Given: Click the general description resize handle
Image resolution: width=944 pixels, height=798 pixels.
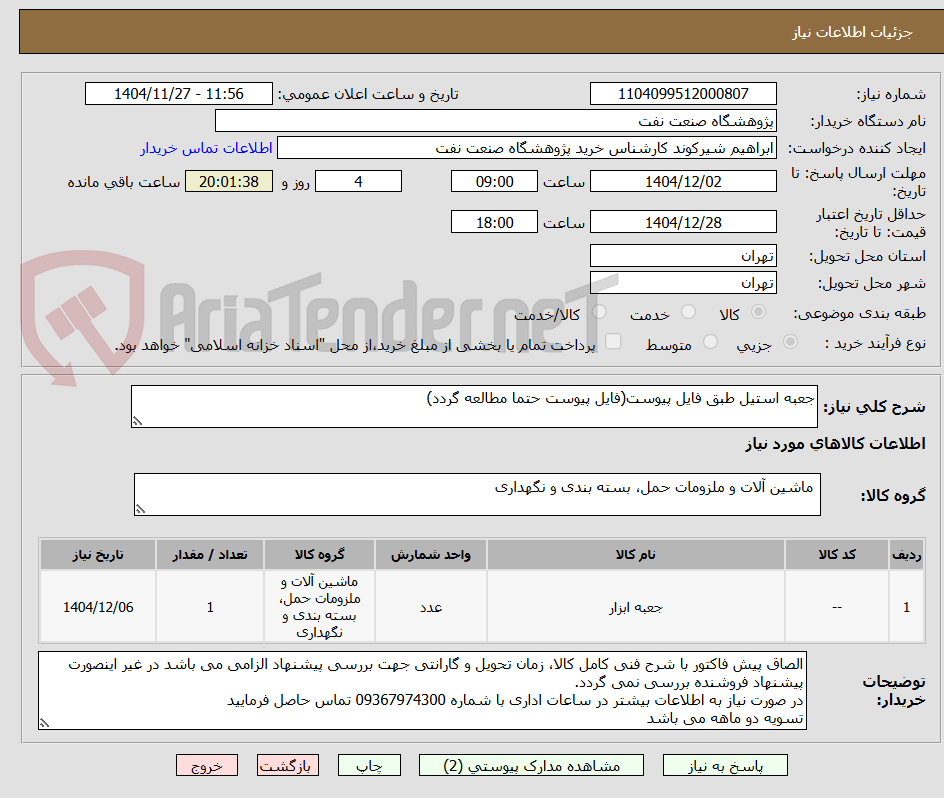Looking at the screenshot, I should click(x=138, y=422).
